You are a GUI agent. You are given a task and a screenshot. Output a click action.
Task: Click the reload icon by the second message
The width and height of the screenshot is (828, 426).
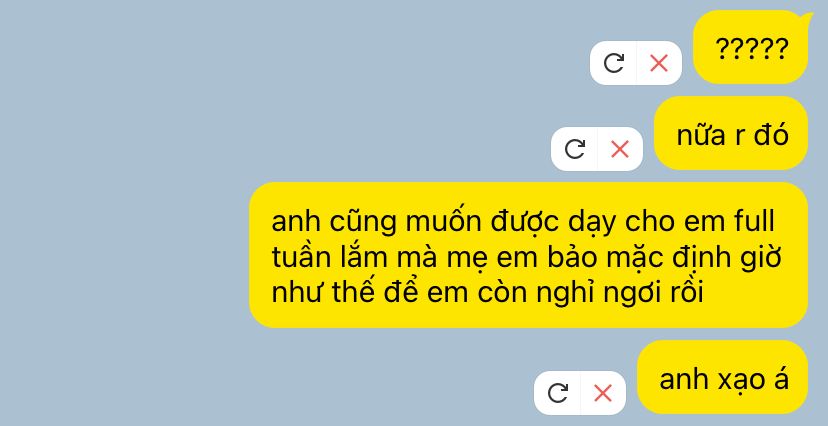pyautogui.click(x=575, y=149)
